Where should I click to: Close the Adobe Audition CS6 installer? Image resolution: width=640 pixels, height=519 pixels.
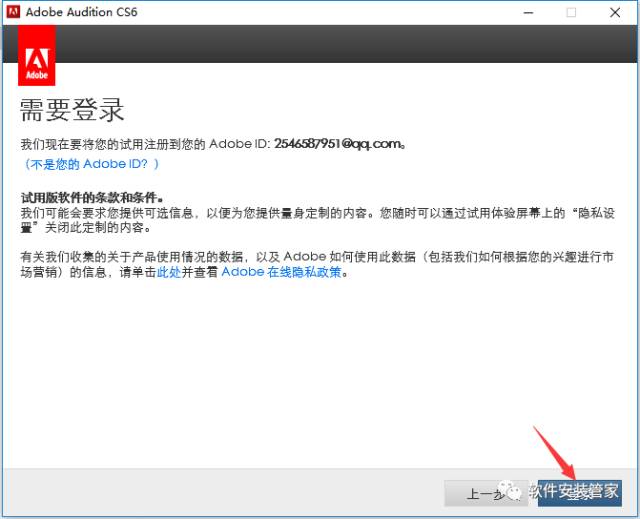tap(616, 12)
